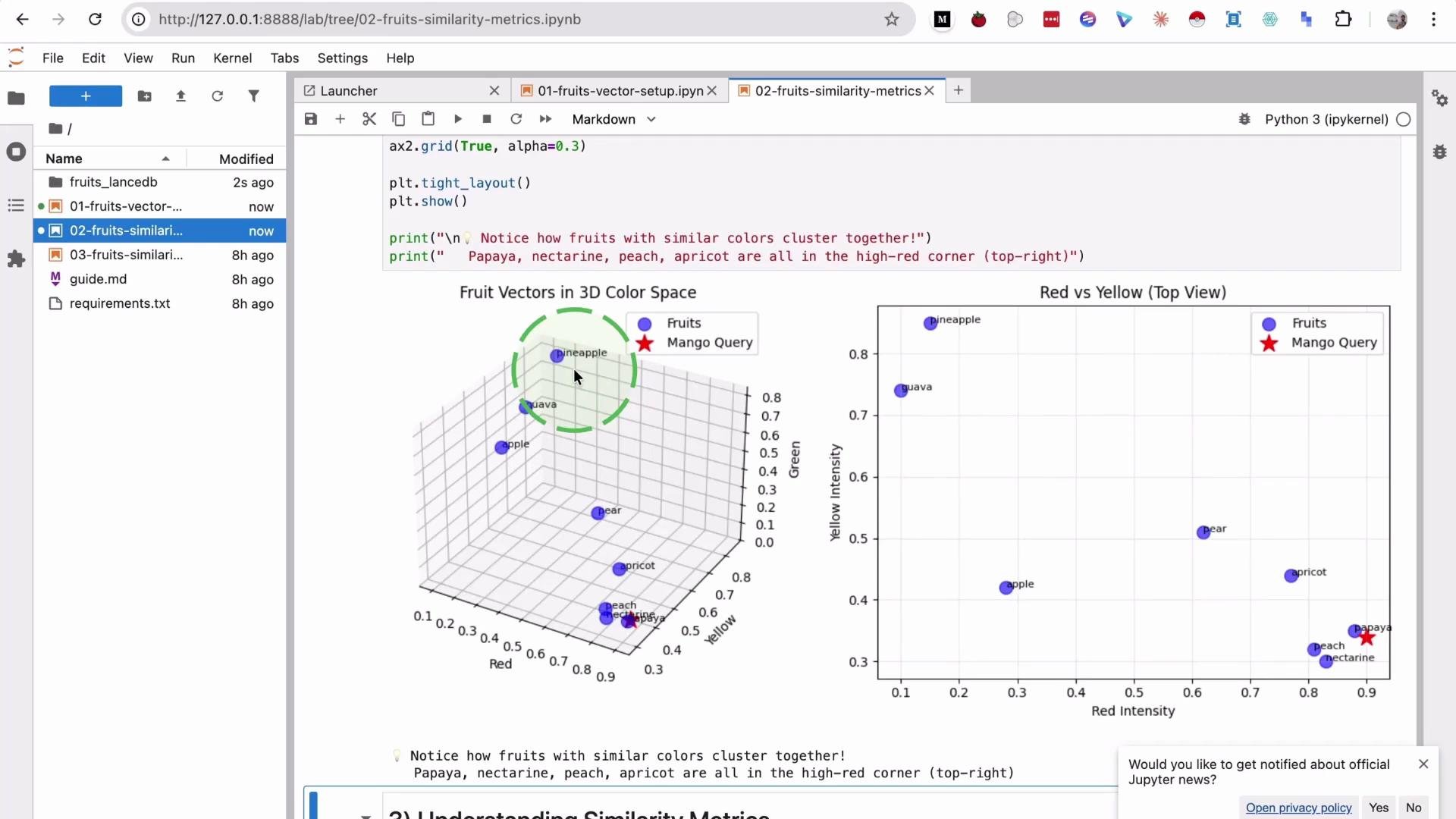Image resolution: width=1456 pixels, height=819 pixels.
Task: Select 02-fruits-similari notebook in file list
Action: (x=160, y=231)
